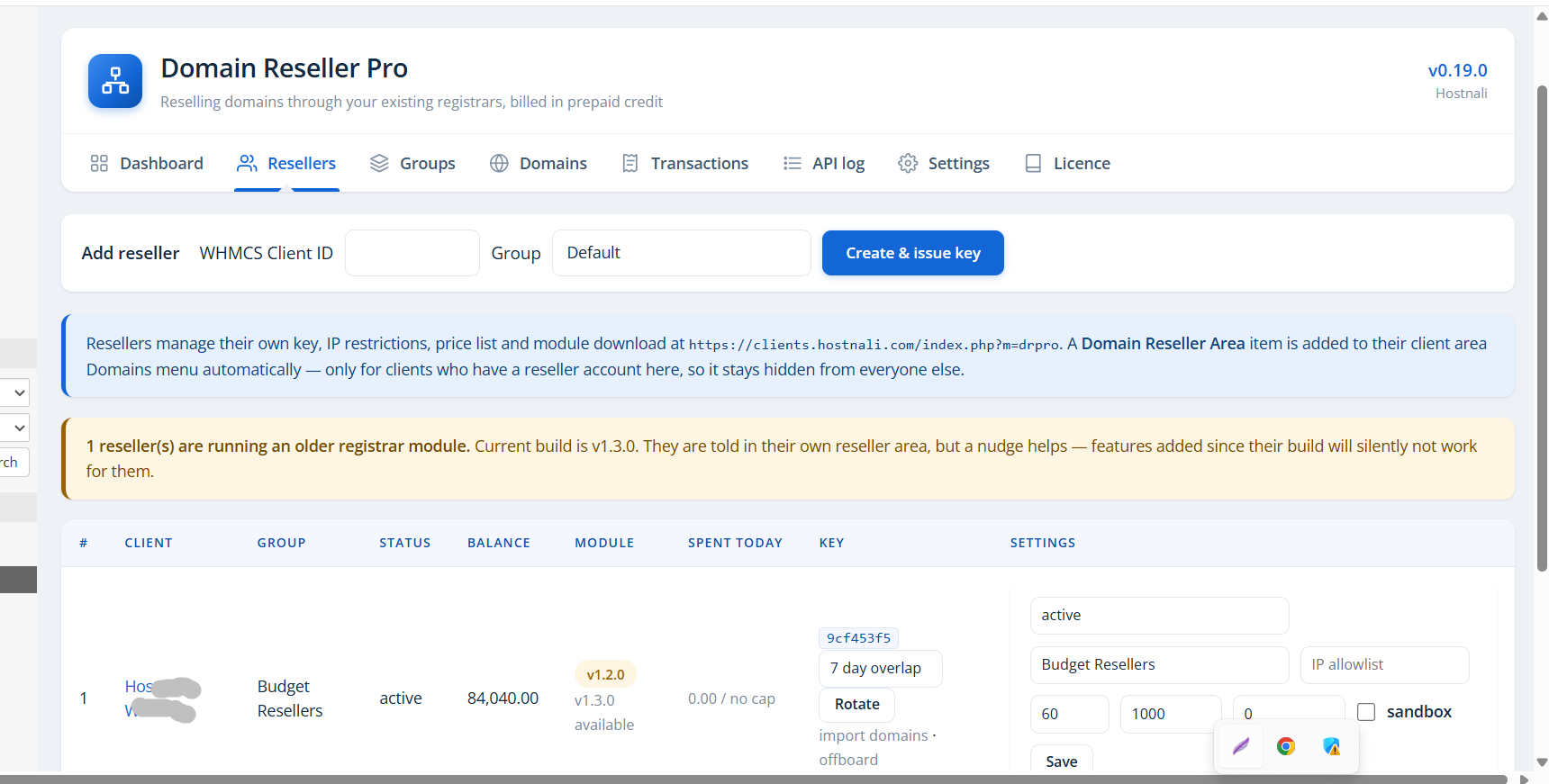Viewport: 1549px width, 784px height.
Task: Switch to the Groups tab
Action: [412, 163]
